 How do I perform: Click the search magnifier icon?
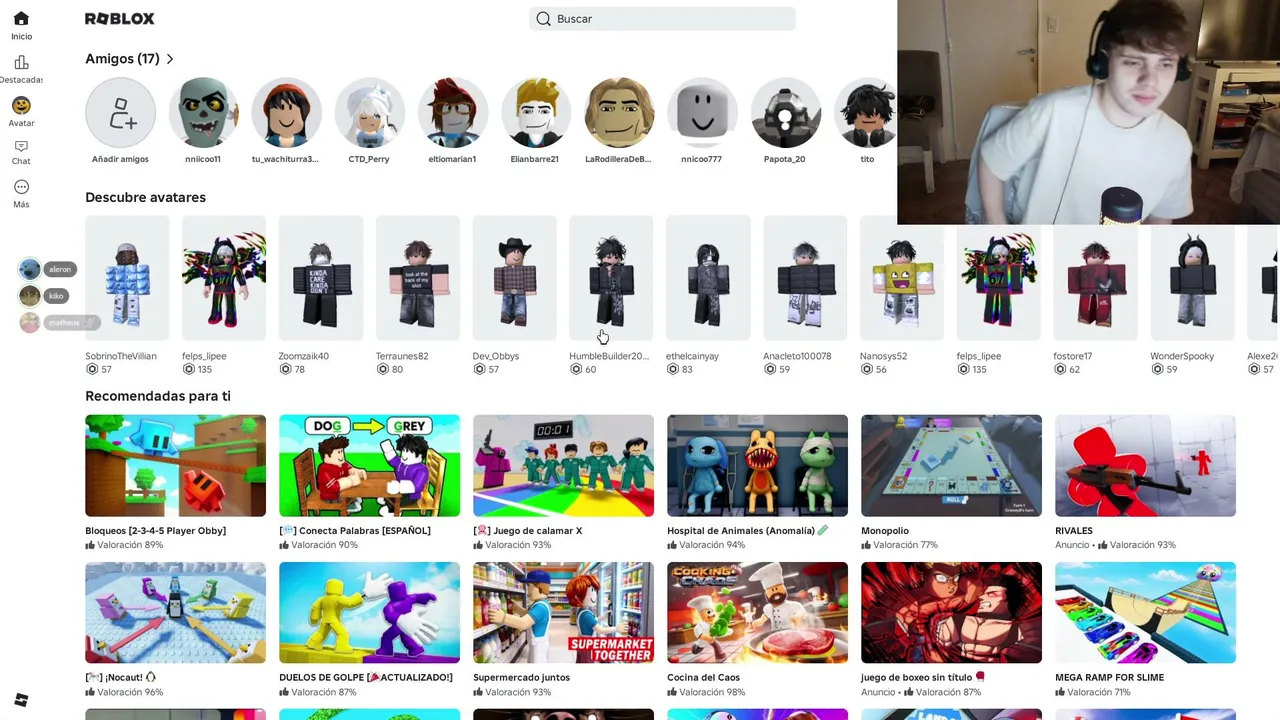pyautogui.click(x=543, y=19)
